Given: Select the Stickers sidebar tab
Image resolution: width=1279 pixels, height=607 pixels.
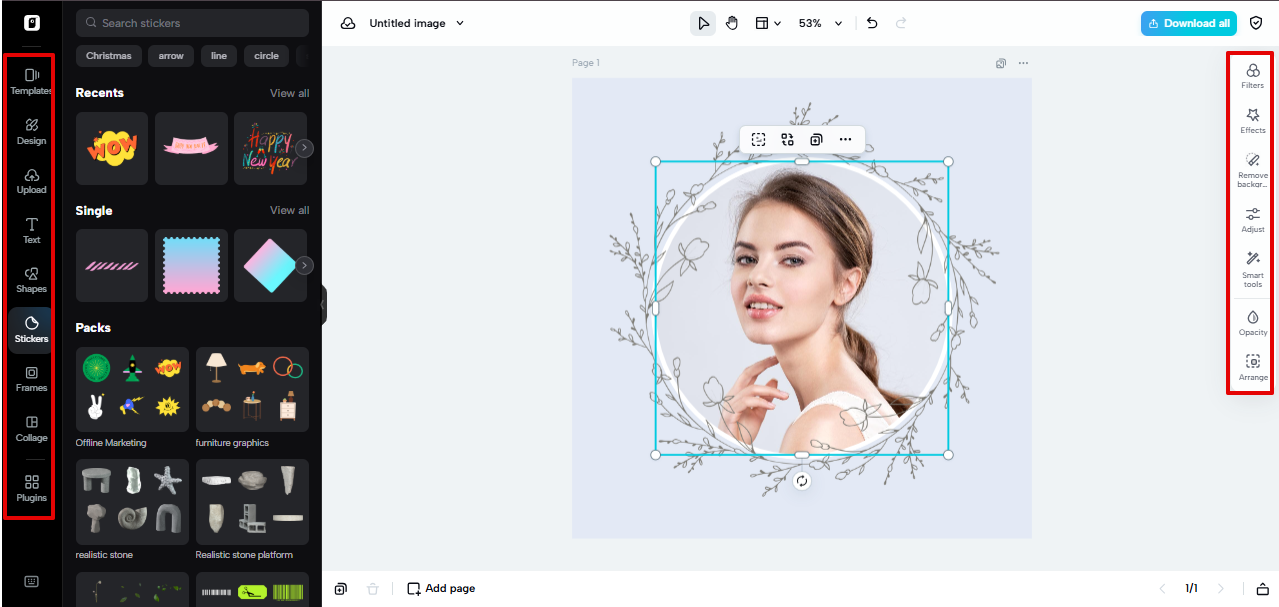Looking at the screenshot, I should tap(31, 330).
